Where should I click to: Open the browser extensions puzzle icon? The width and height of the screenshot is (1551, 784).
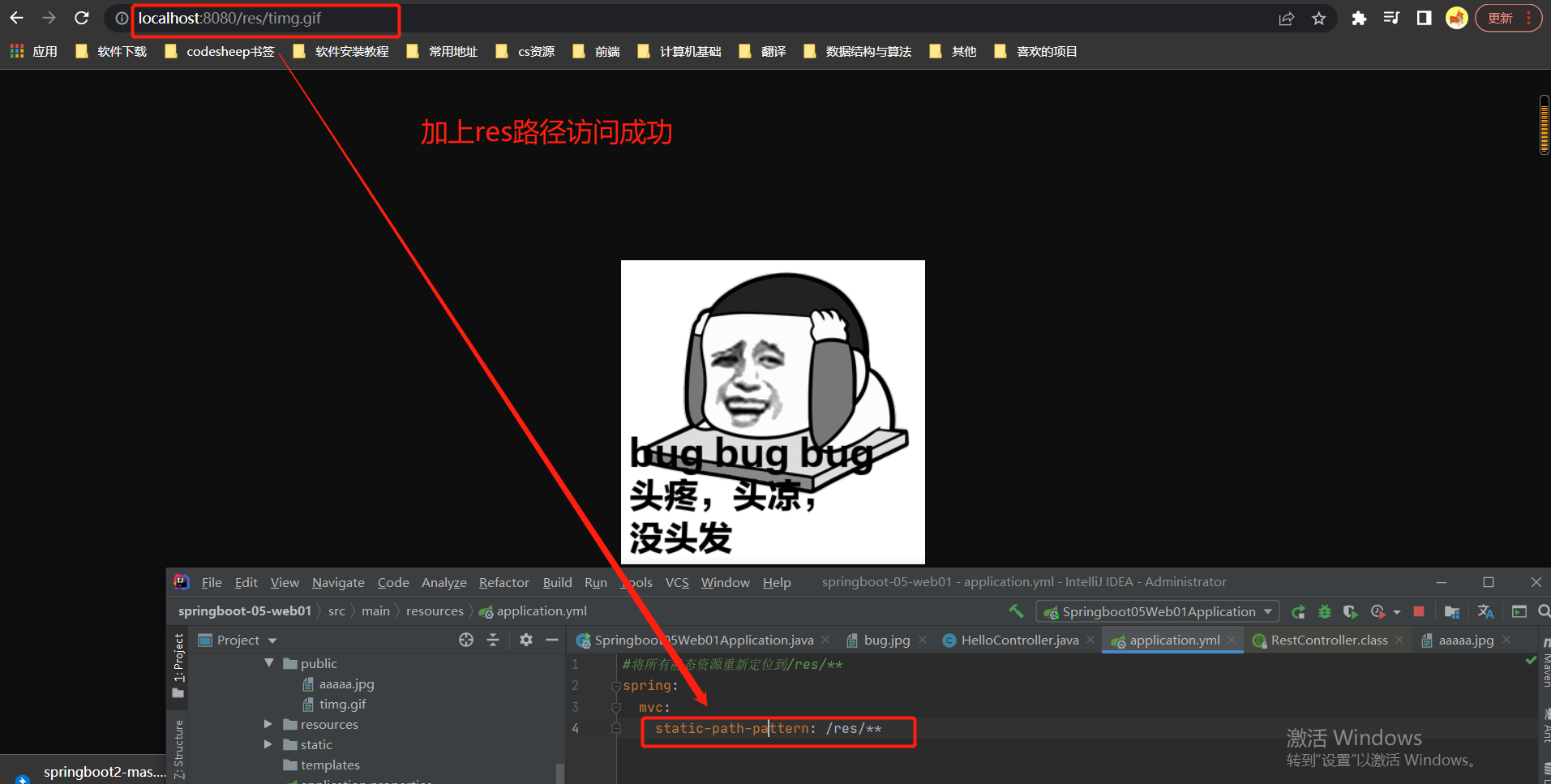(x=1359, y=19)
